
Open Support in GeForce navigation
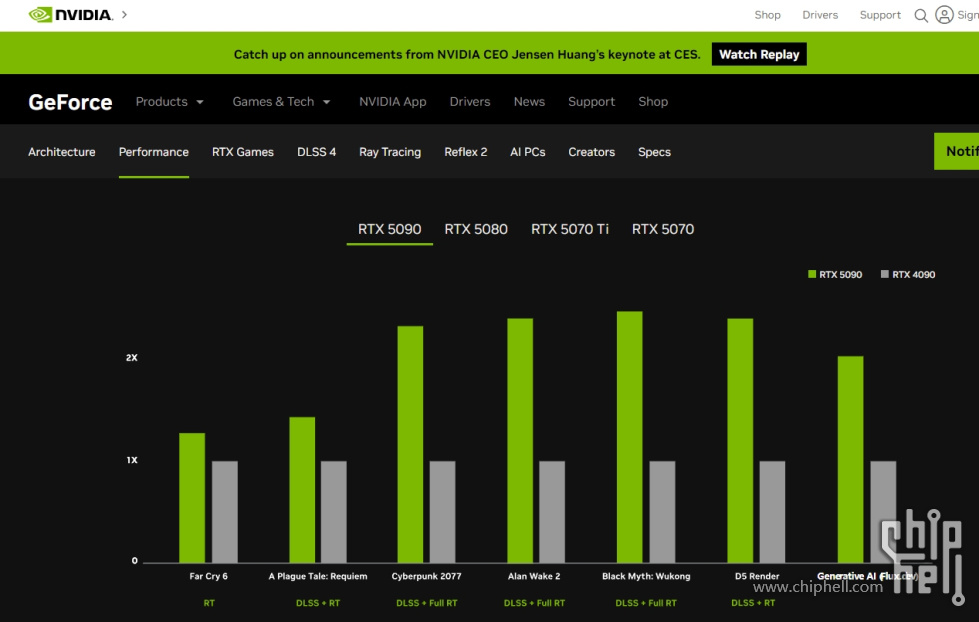pyautogui.click(x=591, y=101)
